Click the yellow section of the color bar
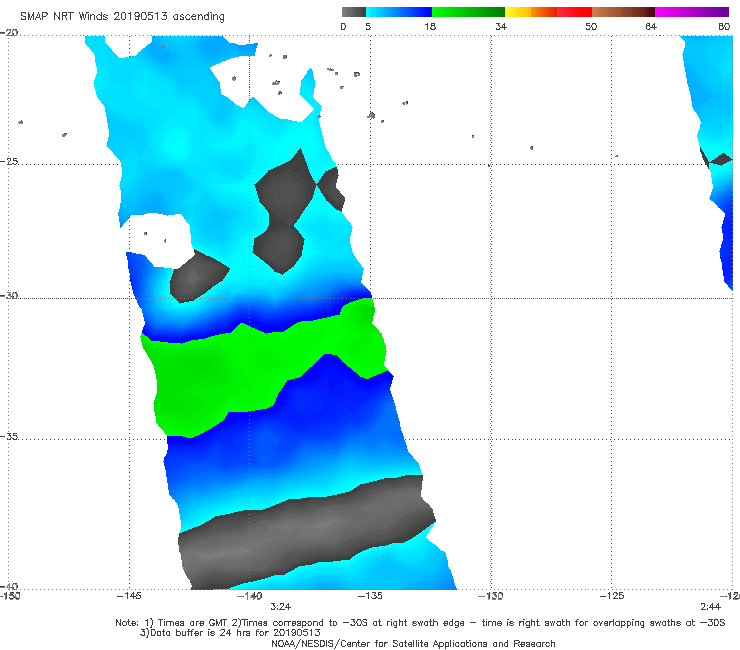Screen dimensions: 740x650 pos(518,12)
